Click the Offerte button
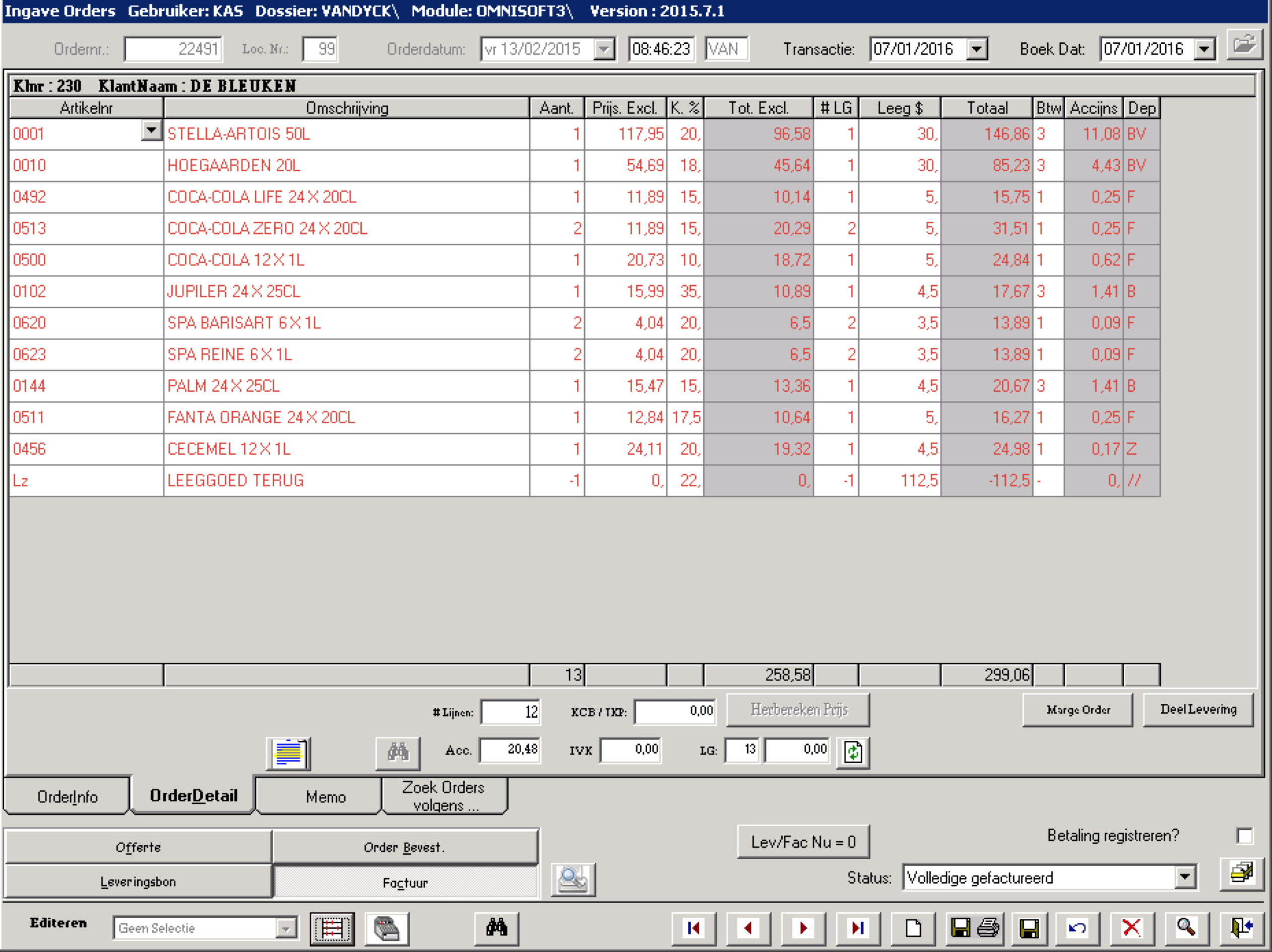This screenshot has height=952, width=1272. 138,847
